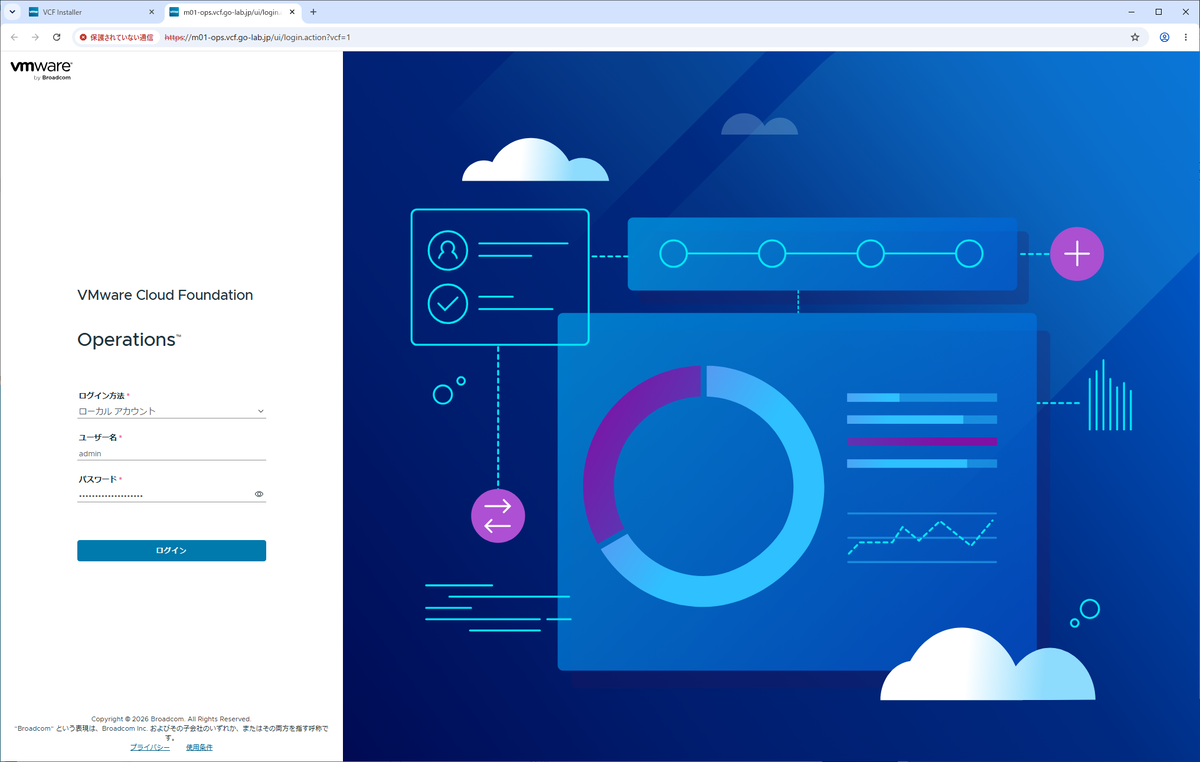Image resolution: width=1200 pixels, height=762 pixels.
Task: Close the VCF Installer tab
Action: pos(151,12)
